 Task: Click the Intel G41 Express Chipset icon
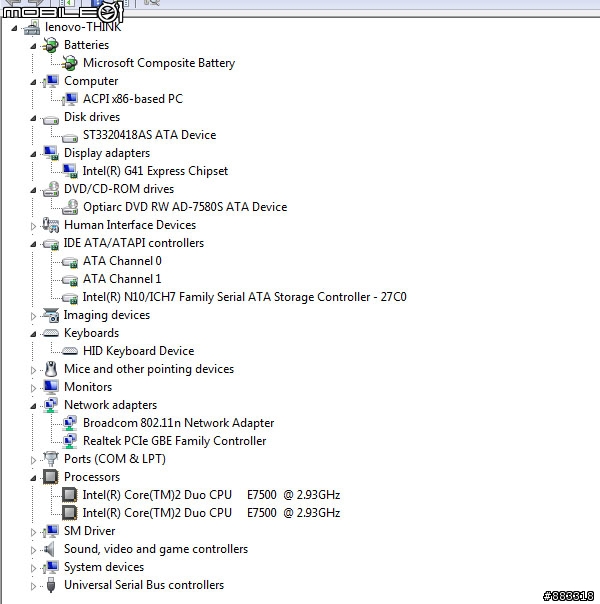pos(69,171)
